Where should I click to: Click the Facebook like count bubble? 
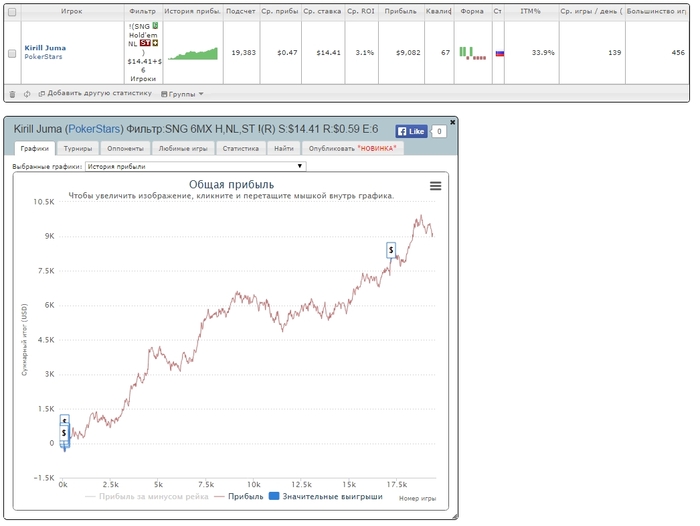tap(439, 131)
